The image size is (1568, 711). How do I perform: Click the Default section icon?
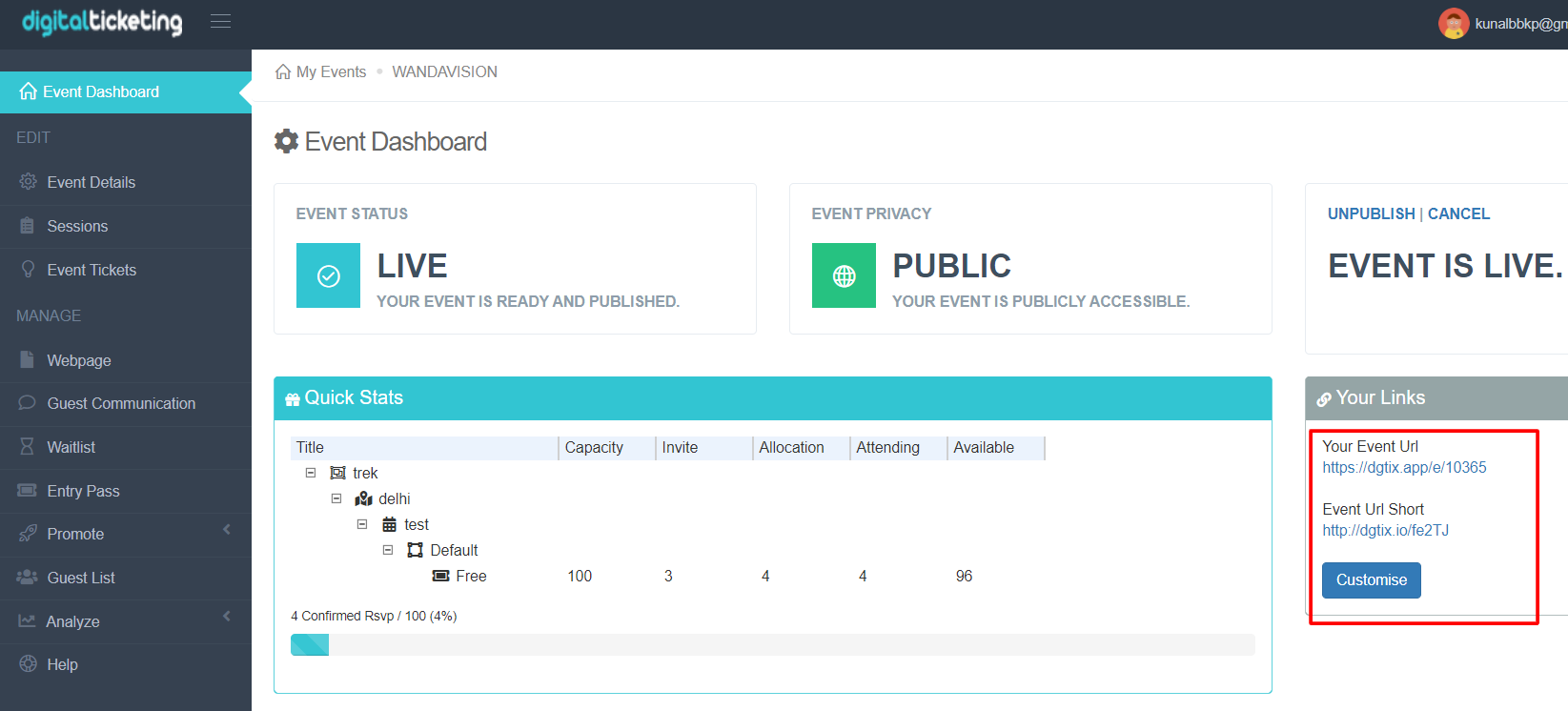pyautogui.click(x=415, y=550)
